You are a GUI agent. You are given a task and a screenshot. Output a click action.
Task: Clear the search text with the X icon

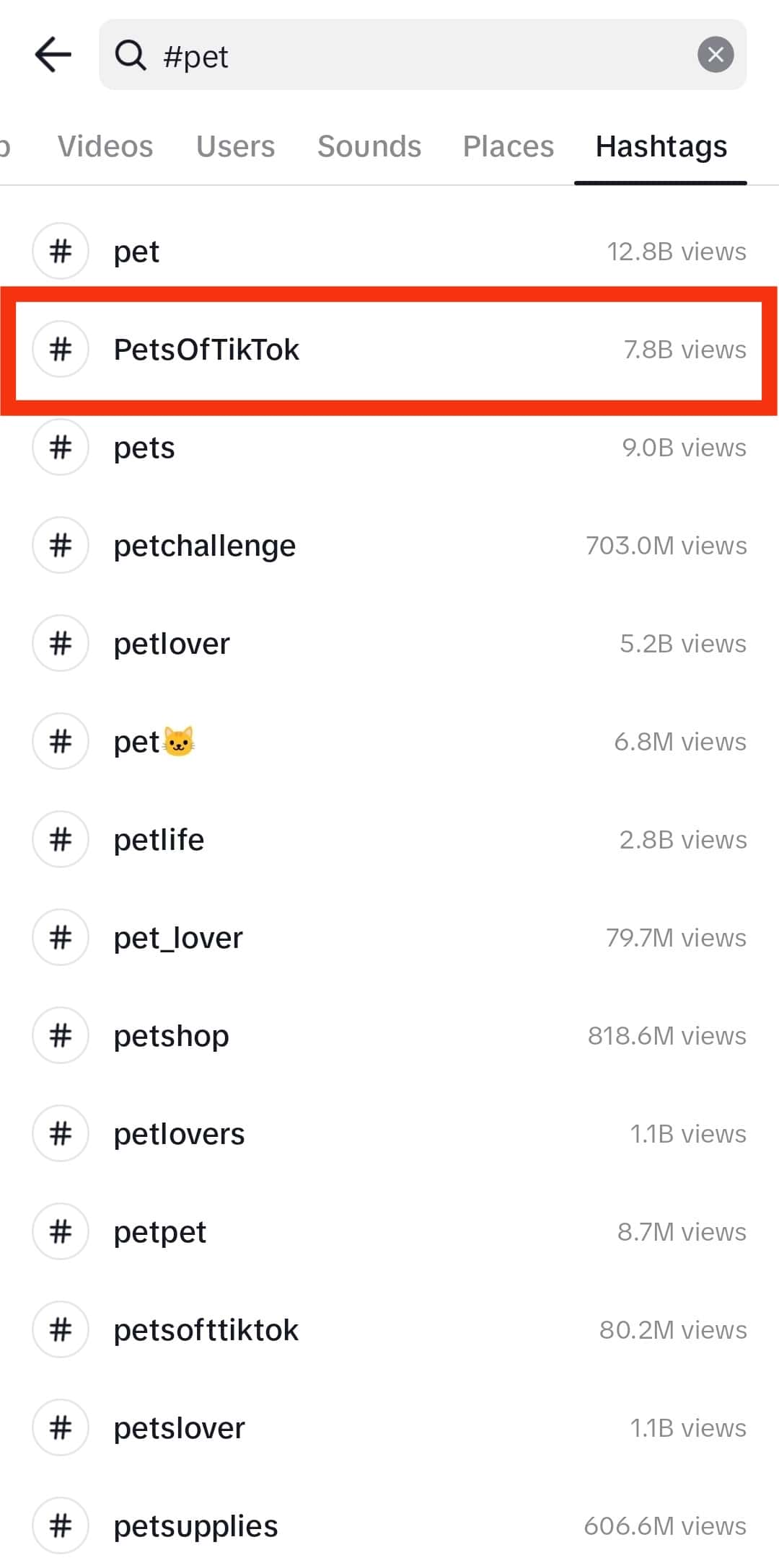pyautogui.click(x=715, y=55)
